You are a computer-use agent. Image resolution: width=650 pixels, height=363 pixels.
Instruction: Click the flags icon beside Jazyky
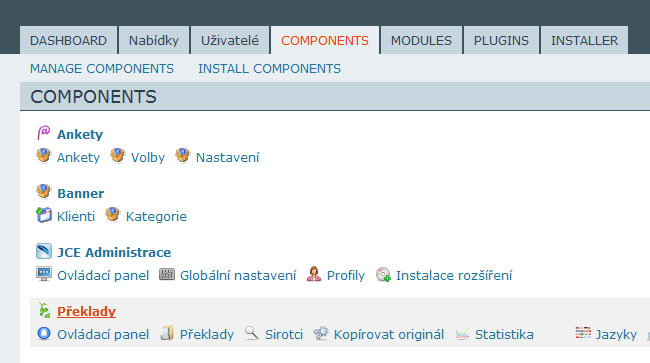tap(583, 333)
